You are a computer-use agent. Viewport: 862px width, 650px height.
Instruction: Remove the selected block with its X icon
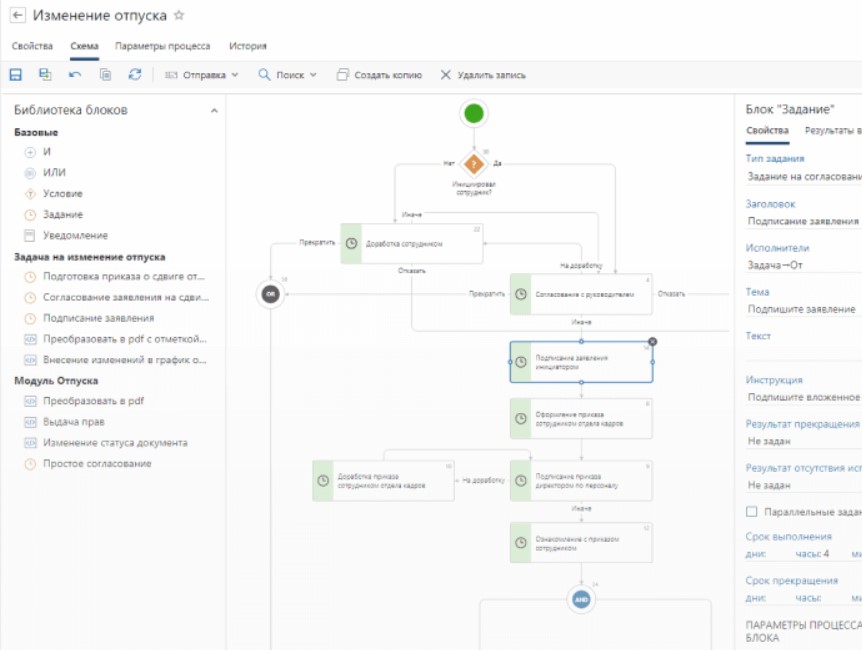coord(653,341)
